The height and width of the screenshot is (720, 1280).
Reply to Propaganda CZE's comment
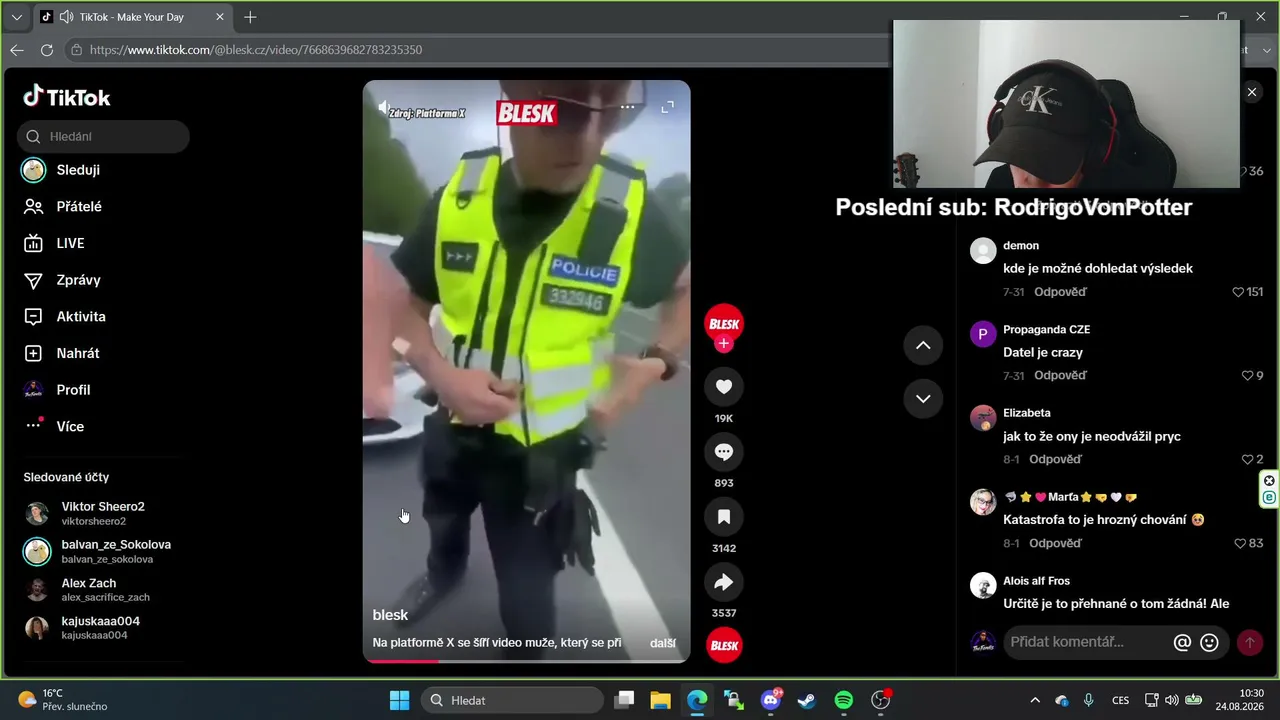1060,376
